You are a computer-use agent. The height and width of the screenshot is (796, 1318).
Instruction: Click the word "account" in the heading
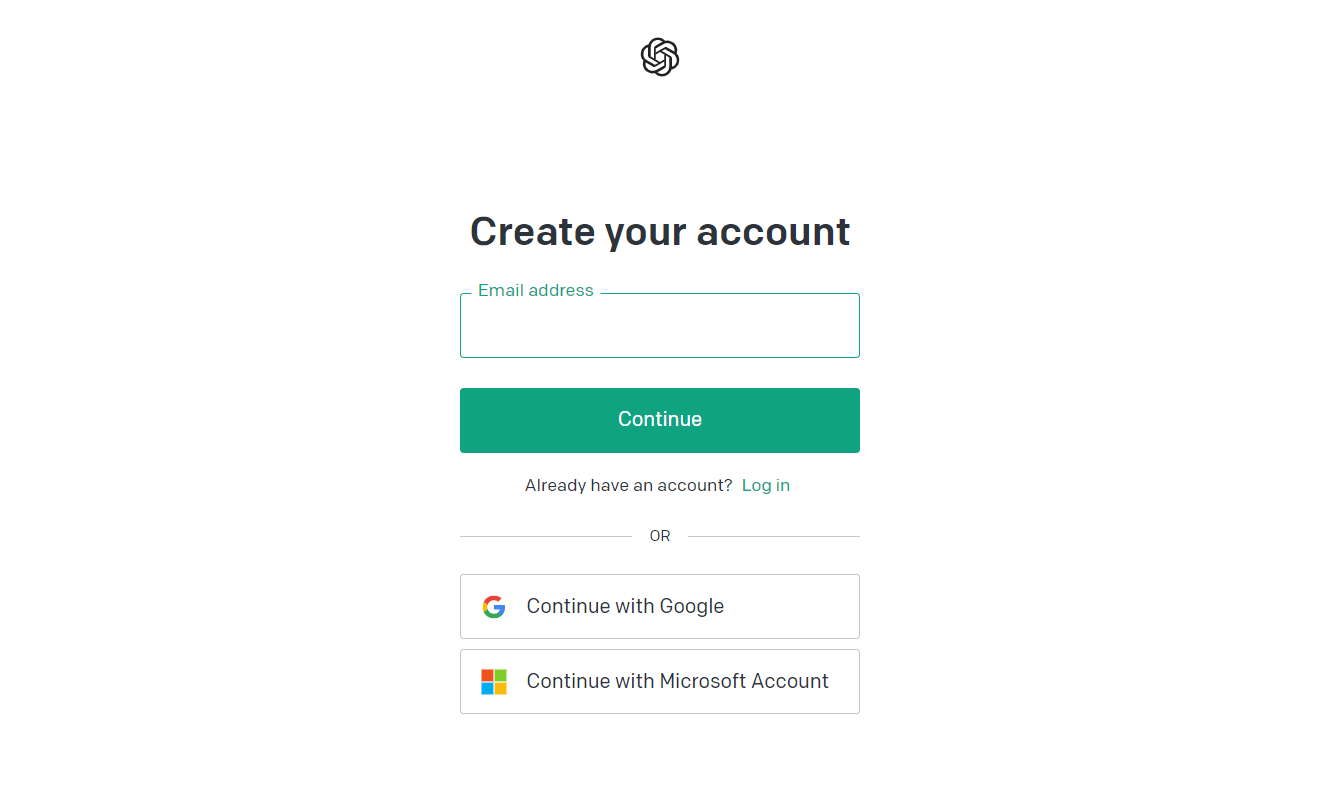coord(773,232)
